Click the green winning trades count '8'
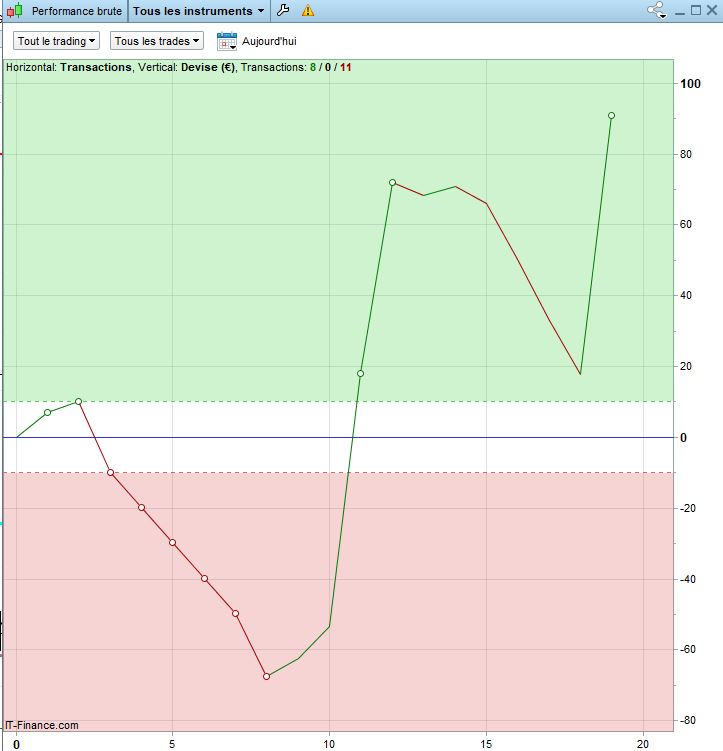The image size is (723, 751). [x=313, y=68]
